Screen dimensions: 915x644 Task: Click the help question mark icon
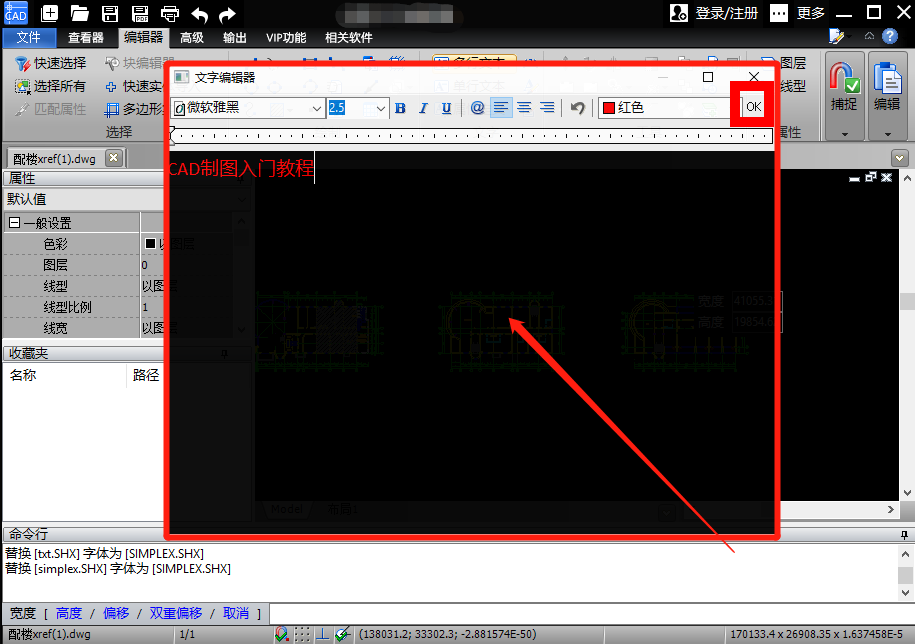[x=889, y=37]
